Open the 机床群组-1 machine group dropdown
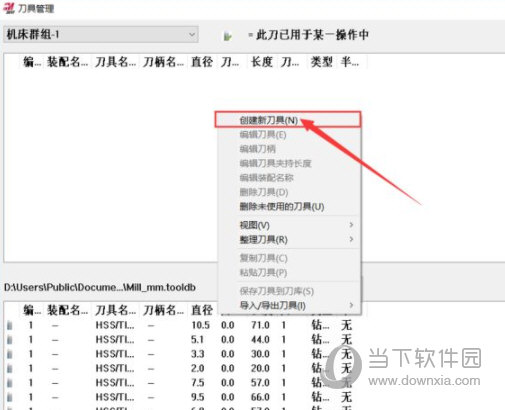This screenshot has width=505, height=410. click(101, 34)
